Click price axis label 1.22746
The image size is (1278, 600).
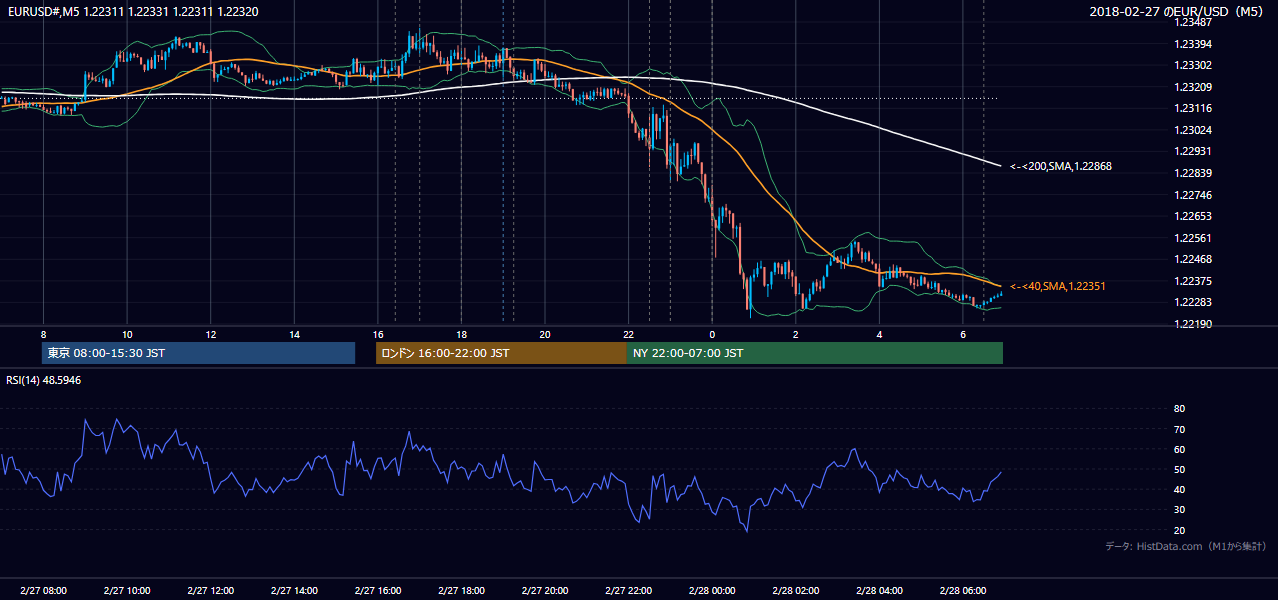tap(1192, 195)
